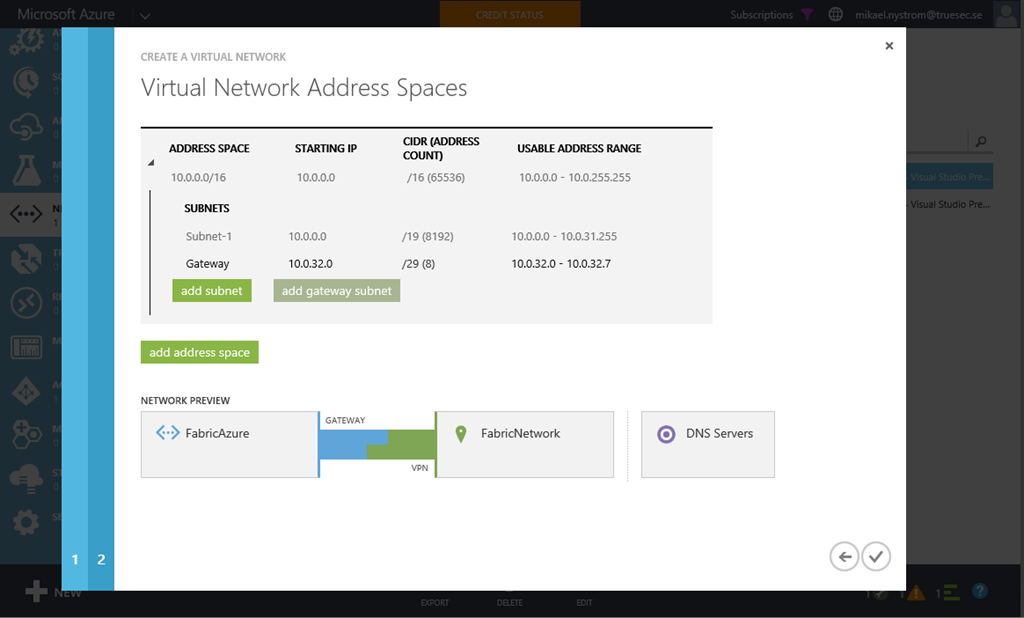This screenshot has width=1024, height=618.
Task: Collapse the 10.0.0.0/16 address space row
Action: click(152, 162)
